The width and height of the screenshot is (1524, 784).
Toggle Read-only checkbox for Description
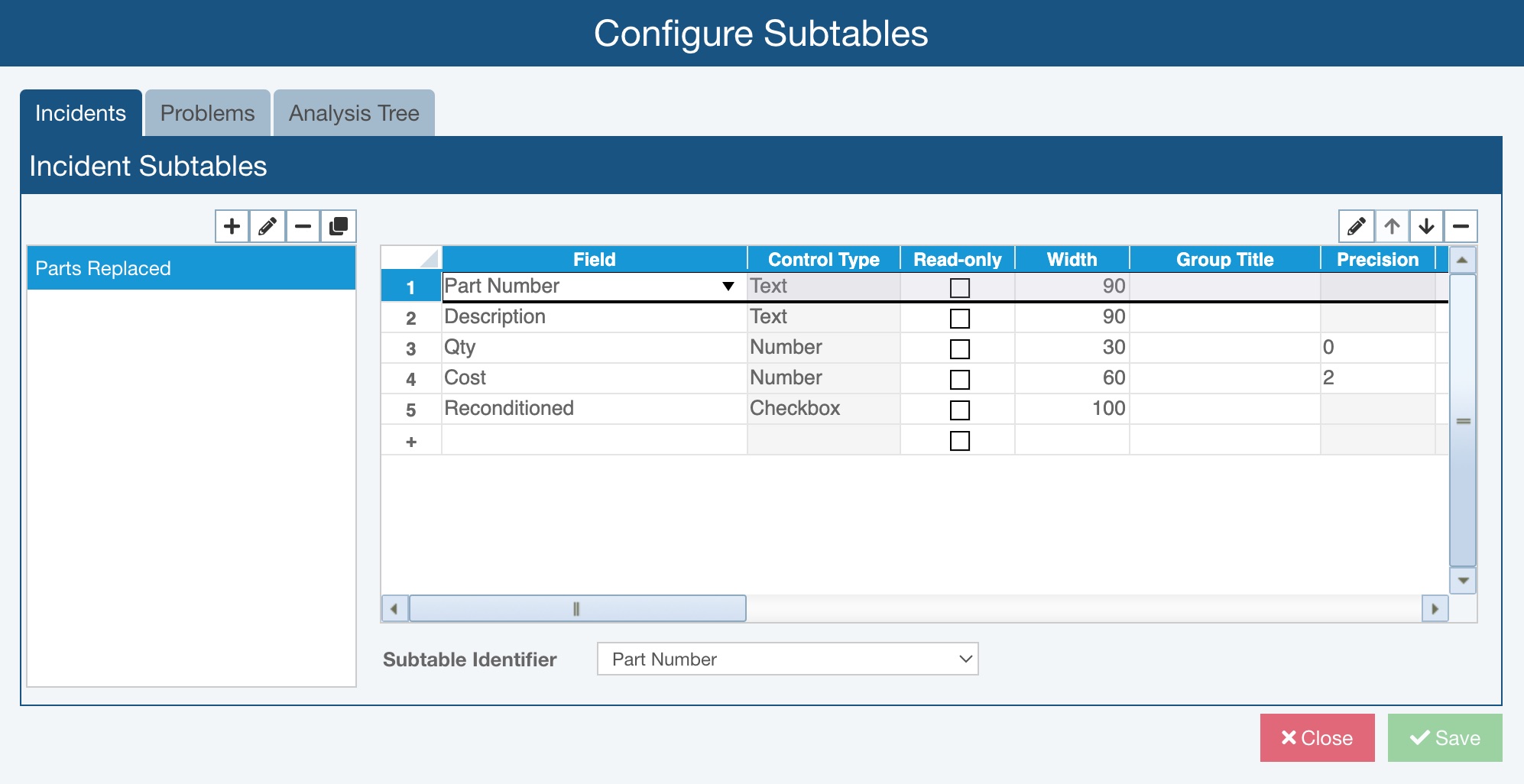(959, 318)
